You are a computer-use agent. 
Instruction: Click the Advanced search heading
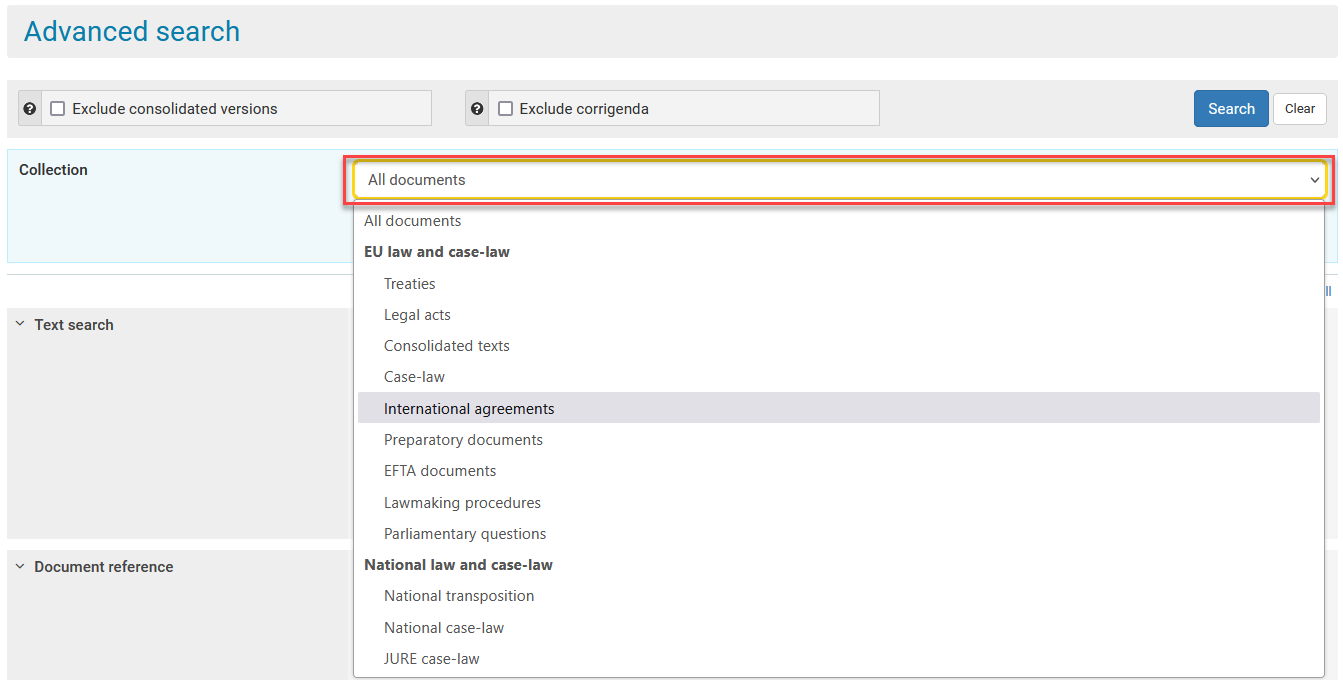[x=132, y=31]
